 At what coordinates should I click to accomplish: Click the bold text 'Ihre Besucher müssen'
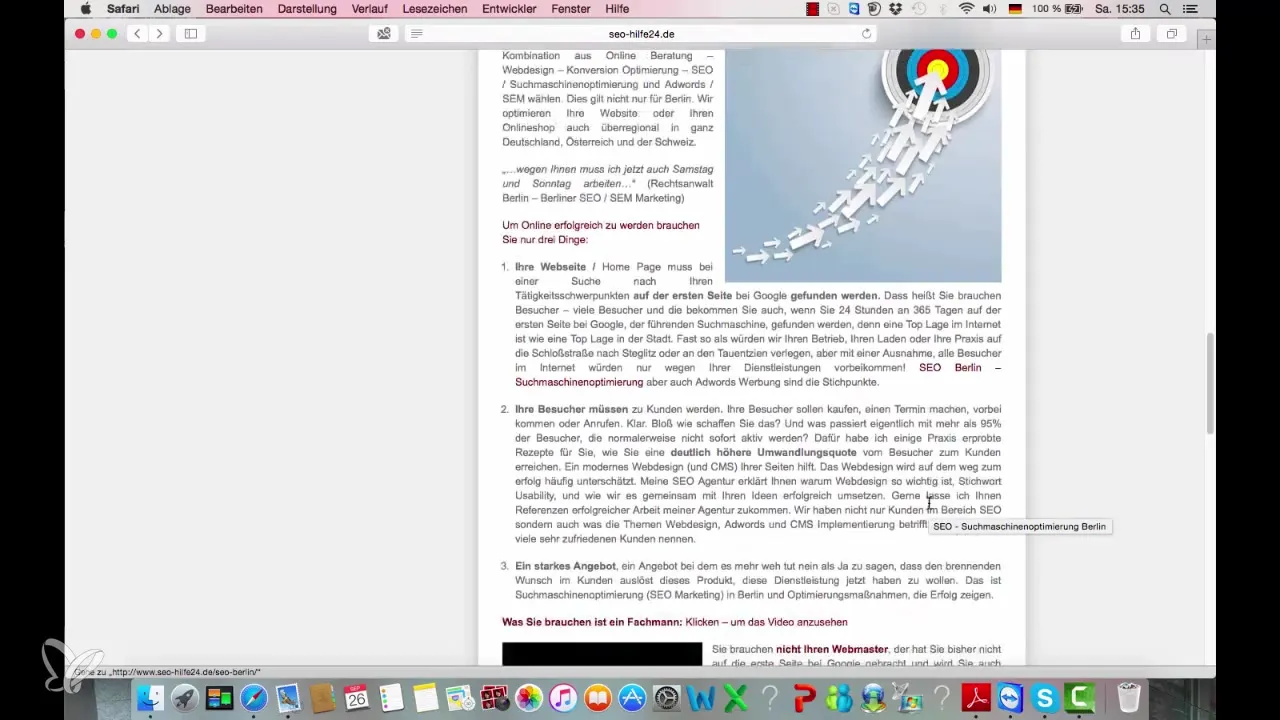point(571,409)
